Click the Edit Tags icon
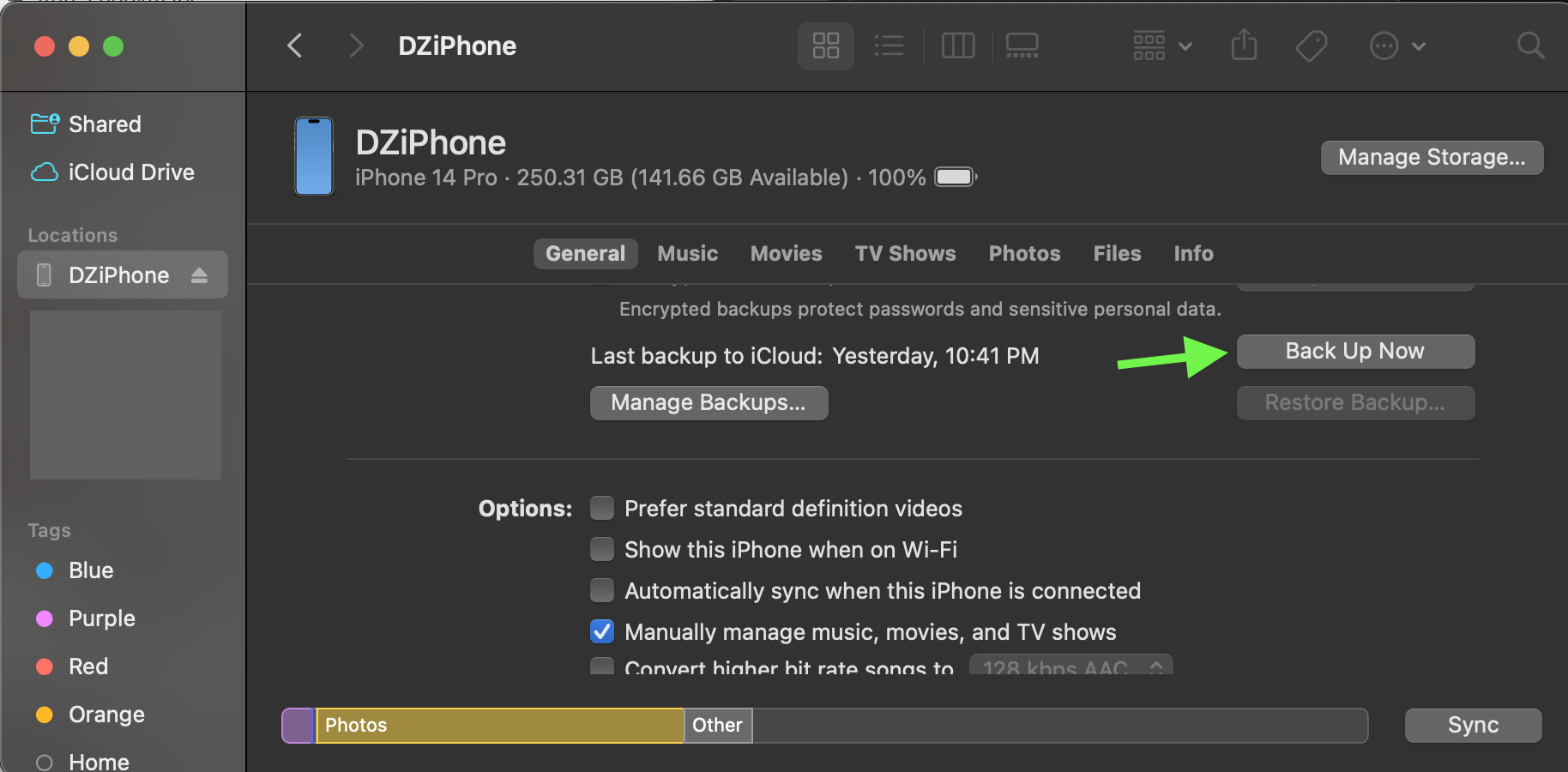1568x772 pixels. click(x=1311, y=45)
